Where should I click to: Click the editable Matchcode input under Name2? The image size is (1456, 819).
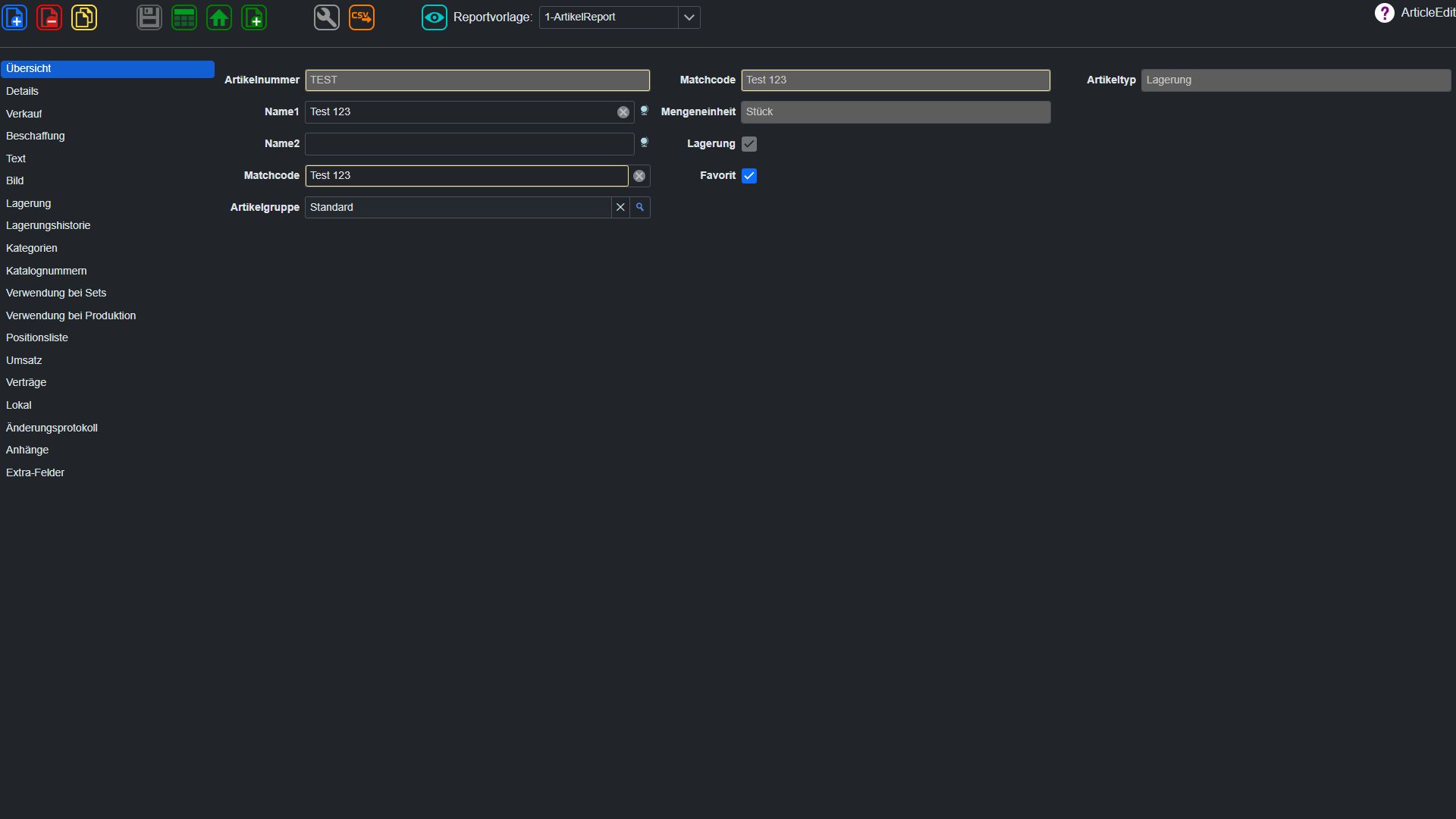[x=466, y=176]
